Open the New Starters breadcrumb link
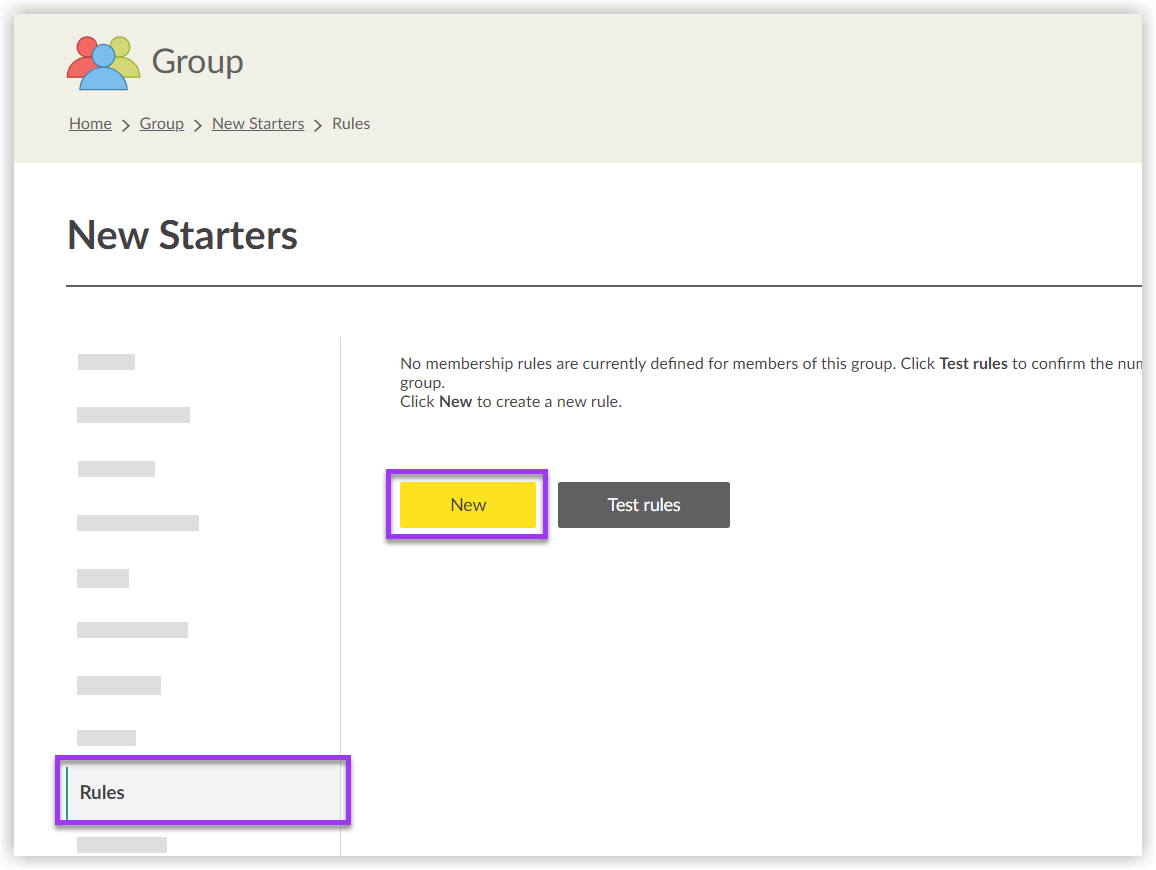Image resolution: width=1156 pixels, height=870 pixels. click(x=257, y=123)
